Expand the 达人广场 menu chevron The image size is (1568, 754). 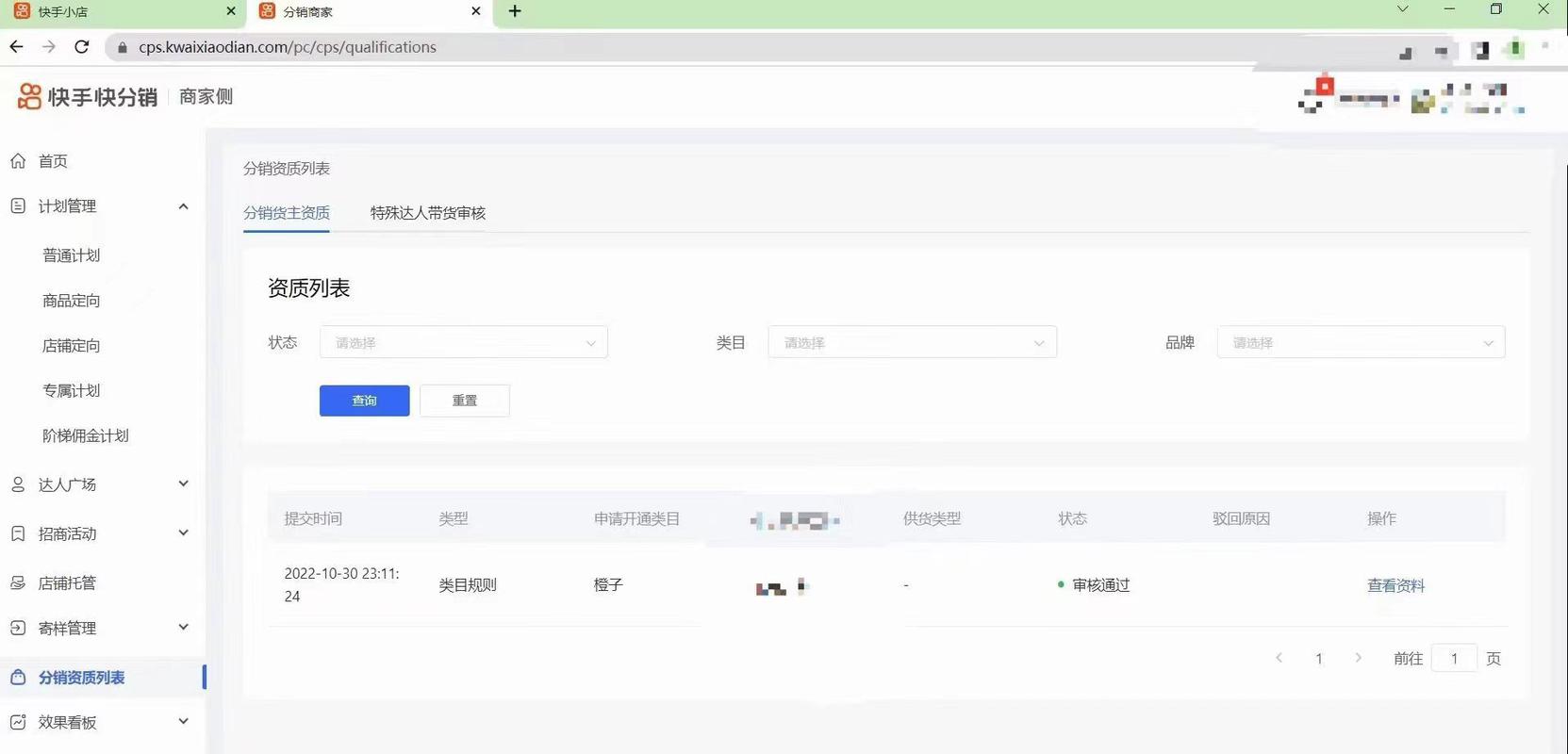point(183,484)
